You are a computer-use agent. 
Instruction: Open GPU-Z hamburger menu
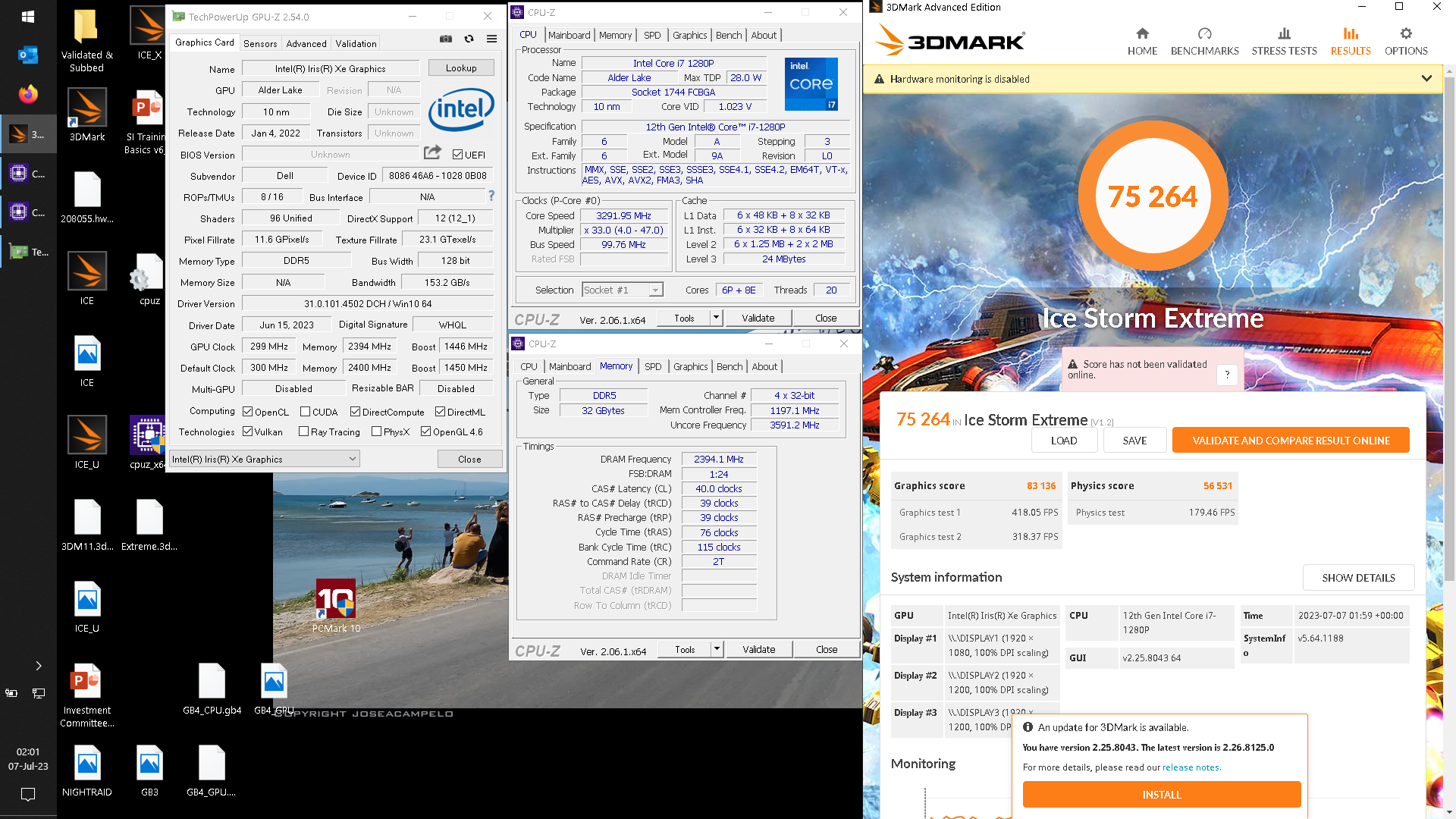coord(491,39)
